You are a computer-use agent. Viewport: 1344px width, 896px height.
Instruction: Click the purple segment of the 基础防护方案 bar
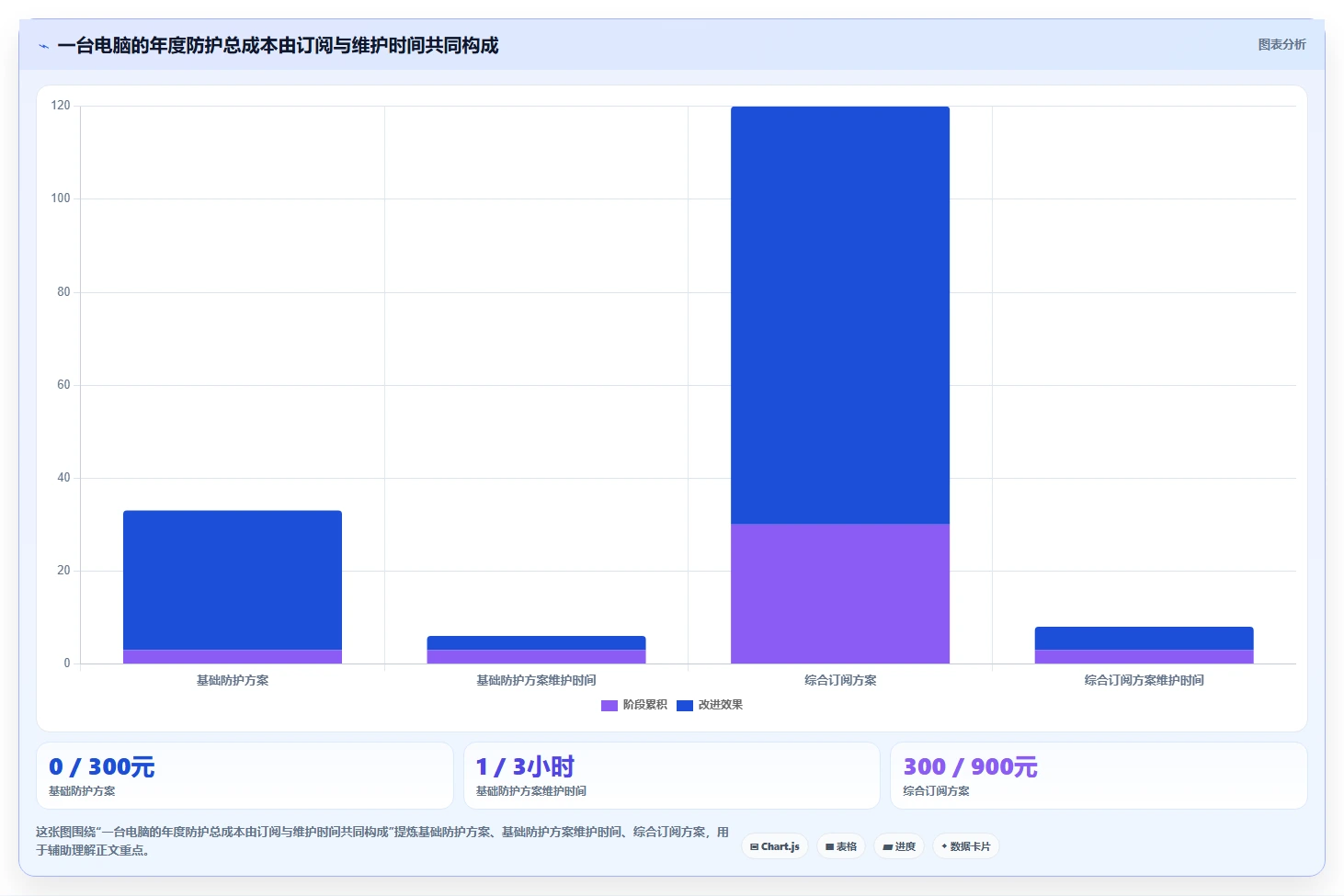233,656
